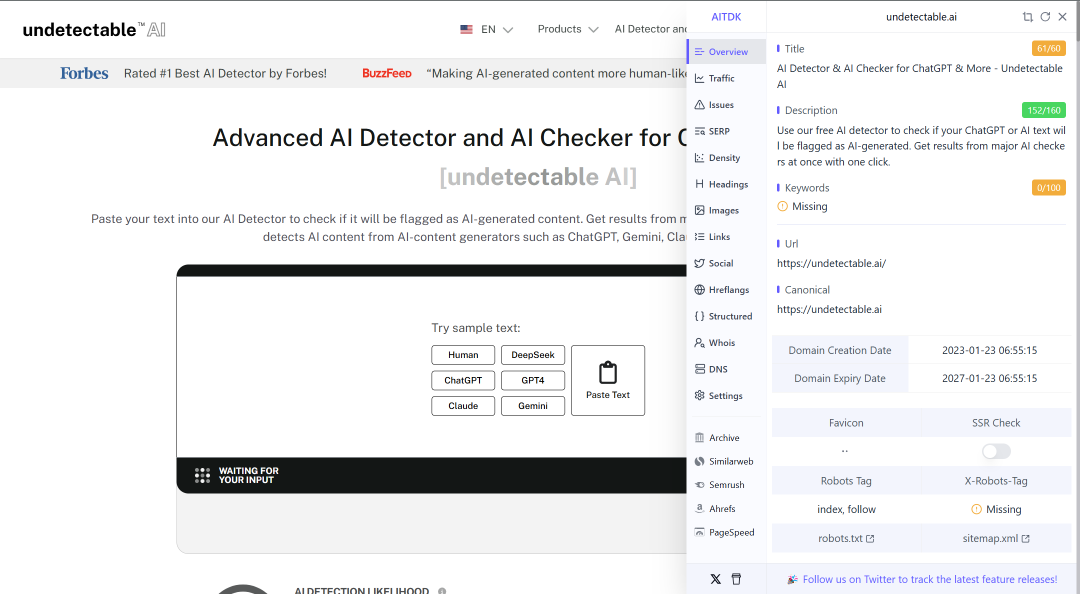Open the Overview section in AITDK sidebar
This screenshot has height=594, width=1080.
[727, 52]
